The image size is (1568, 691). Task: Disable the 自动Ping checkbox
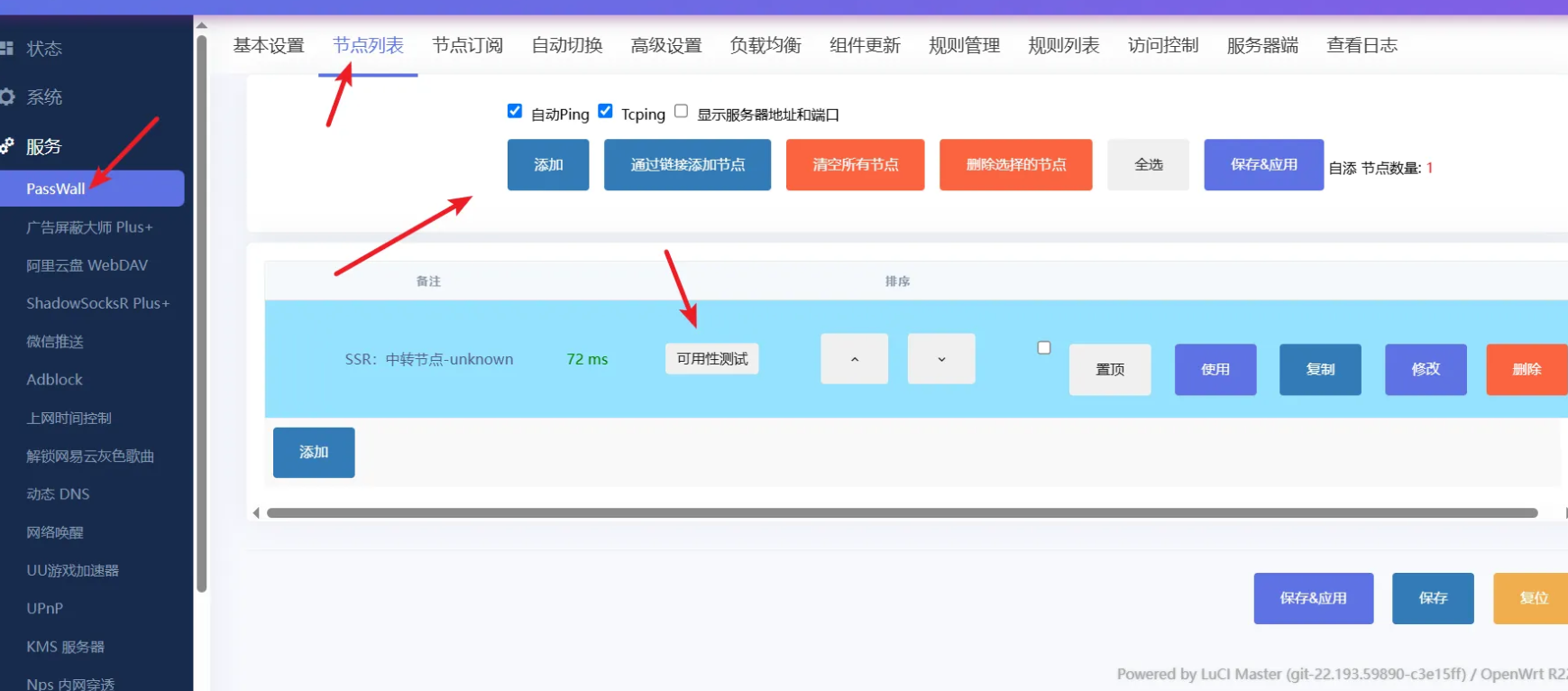tap(515, 111)
